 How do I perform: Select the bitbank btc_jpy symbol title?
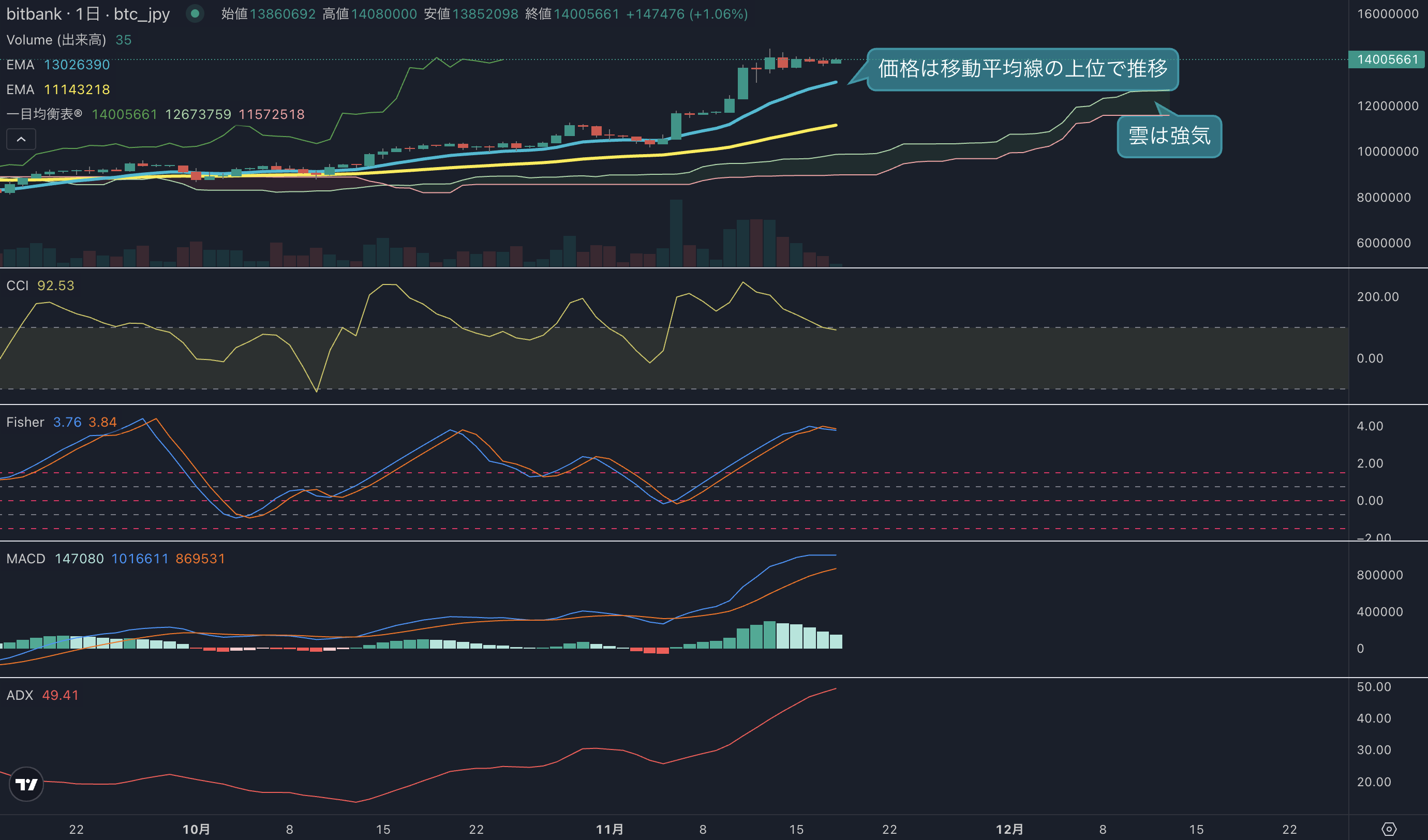(88, 13)
